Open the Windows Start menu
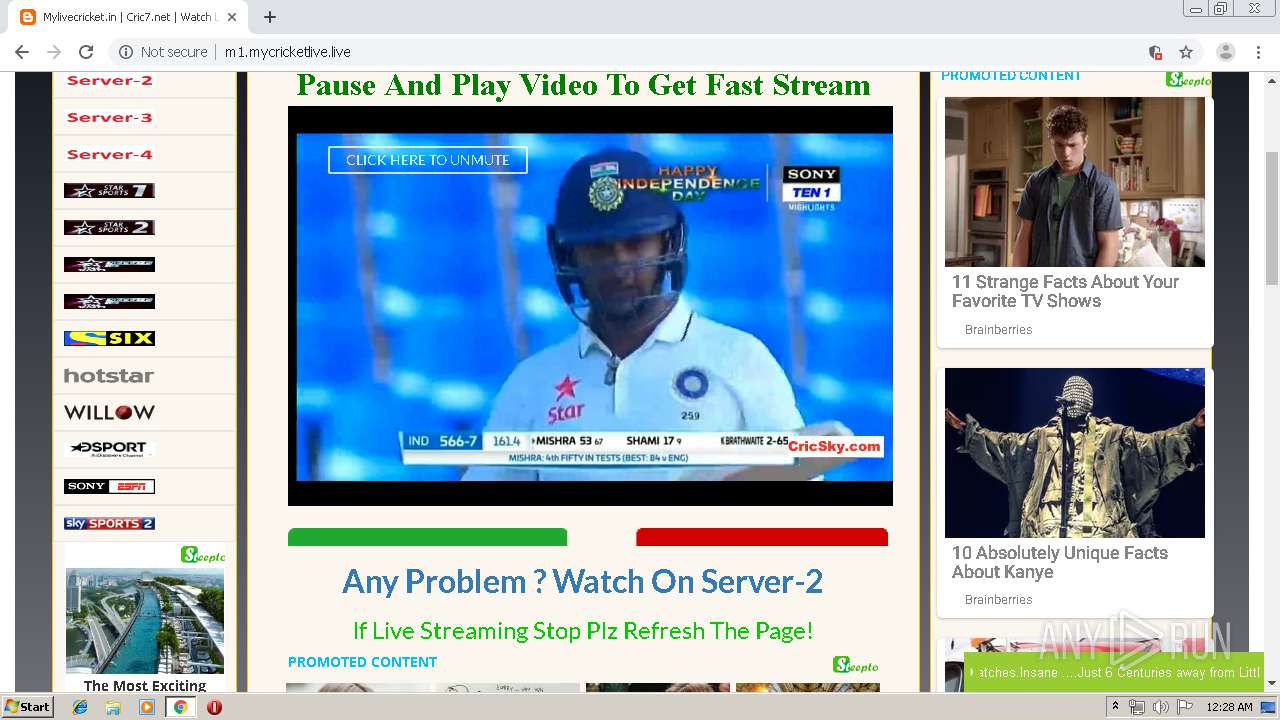The image size is (1280, 720). [27, 706]
